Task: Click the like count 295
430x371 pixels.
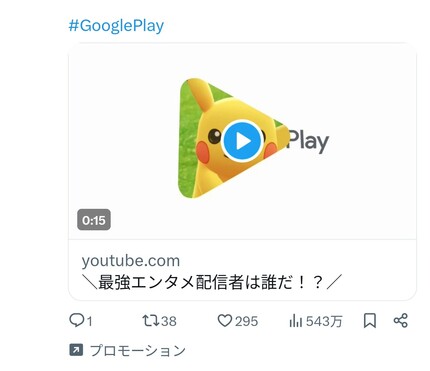Action: click(x=246, y=321)
